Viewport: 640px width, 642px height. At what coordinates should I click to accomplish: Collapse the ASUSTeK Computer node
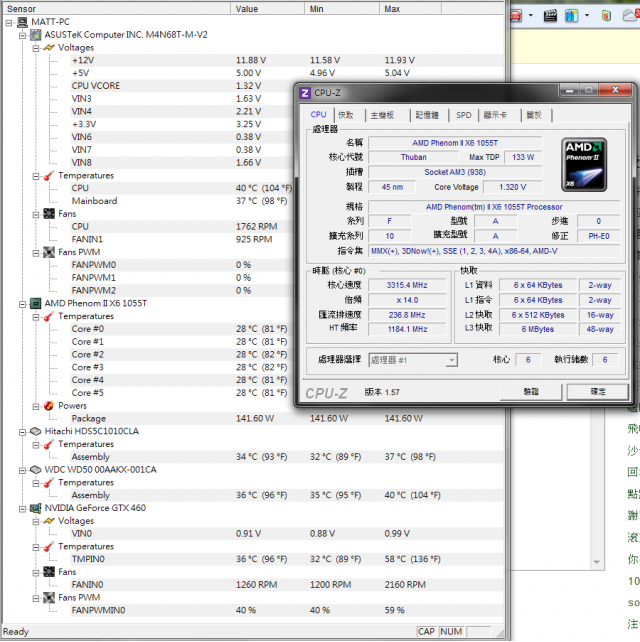coord(23,36)
